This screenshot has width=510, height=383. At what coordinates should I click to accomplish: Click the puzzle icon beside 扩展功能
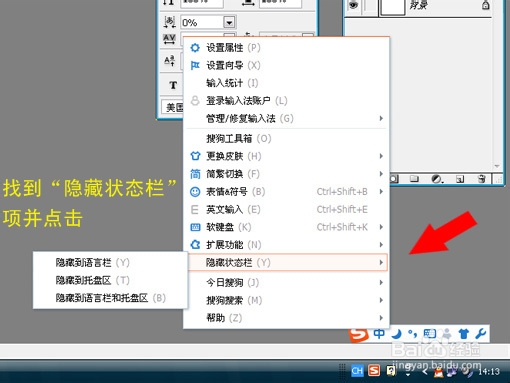(x=195, y=245)
